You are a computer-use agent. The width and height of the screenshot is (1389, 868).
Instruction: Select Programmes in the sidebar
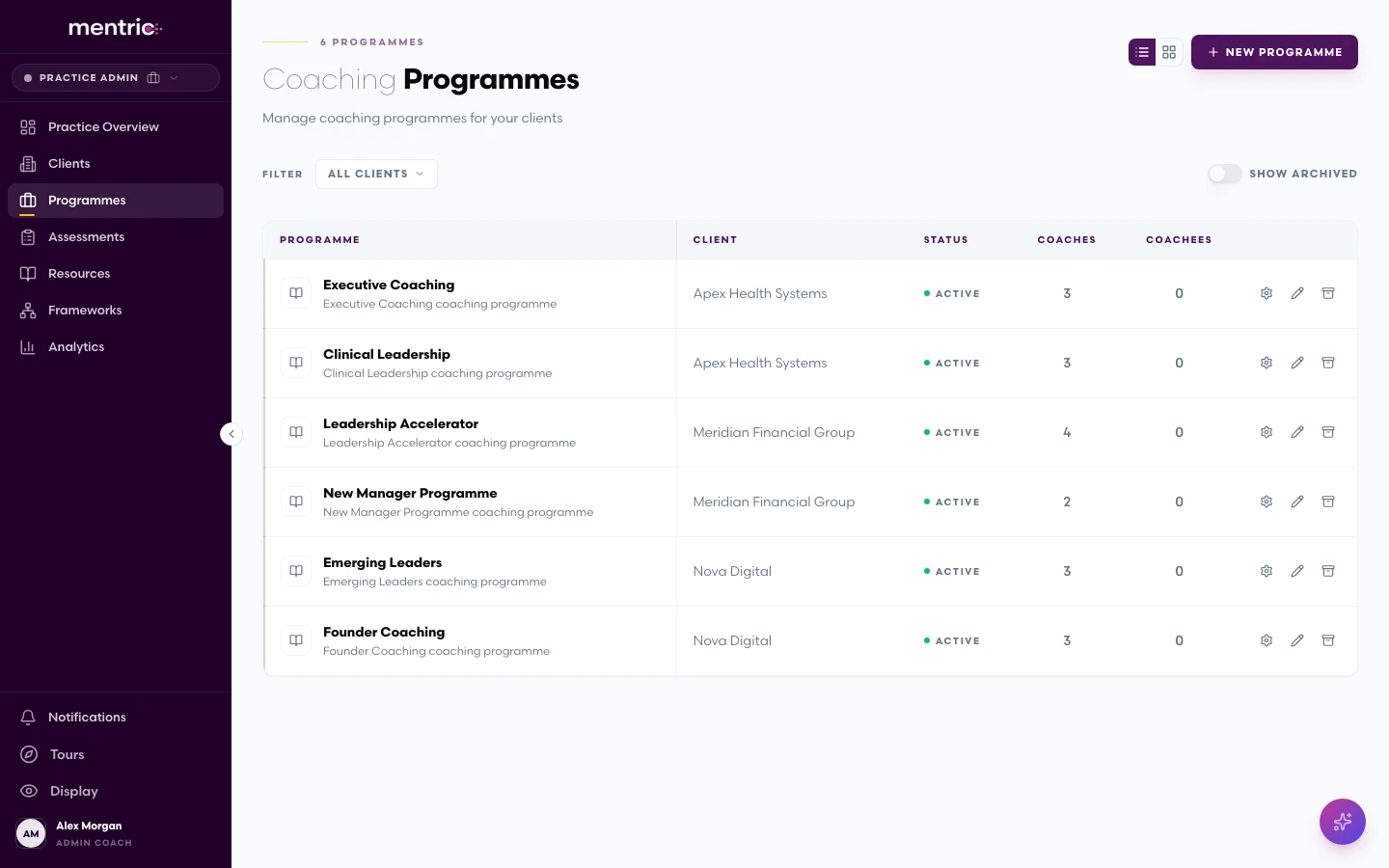click(116, 201)
